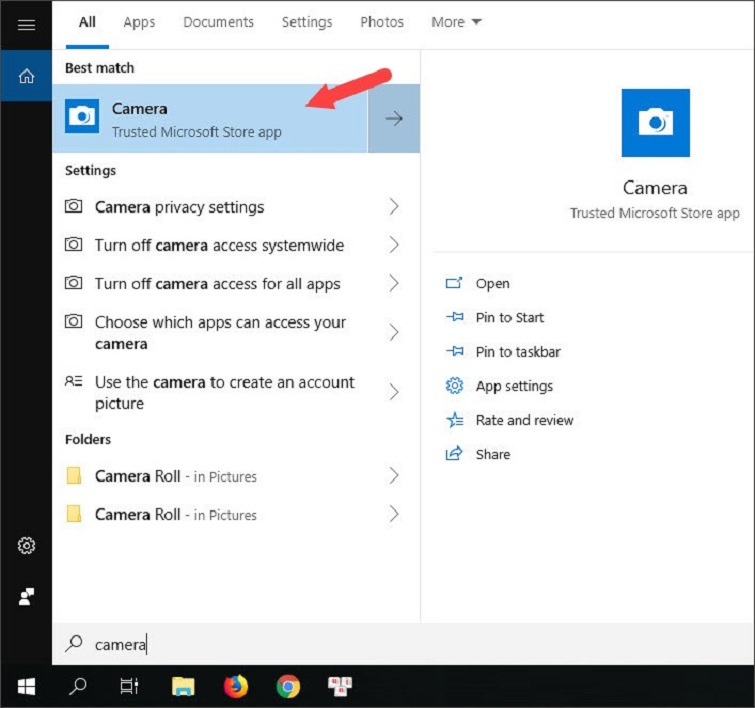Expand the Camera best match arrow
Viewport: 755px width, 708px height.
tap(394, 119)
